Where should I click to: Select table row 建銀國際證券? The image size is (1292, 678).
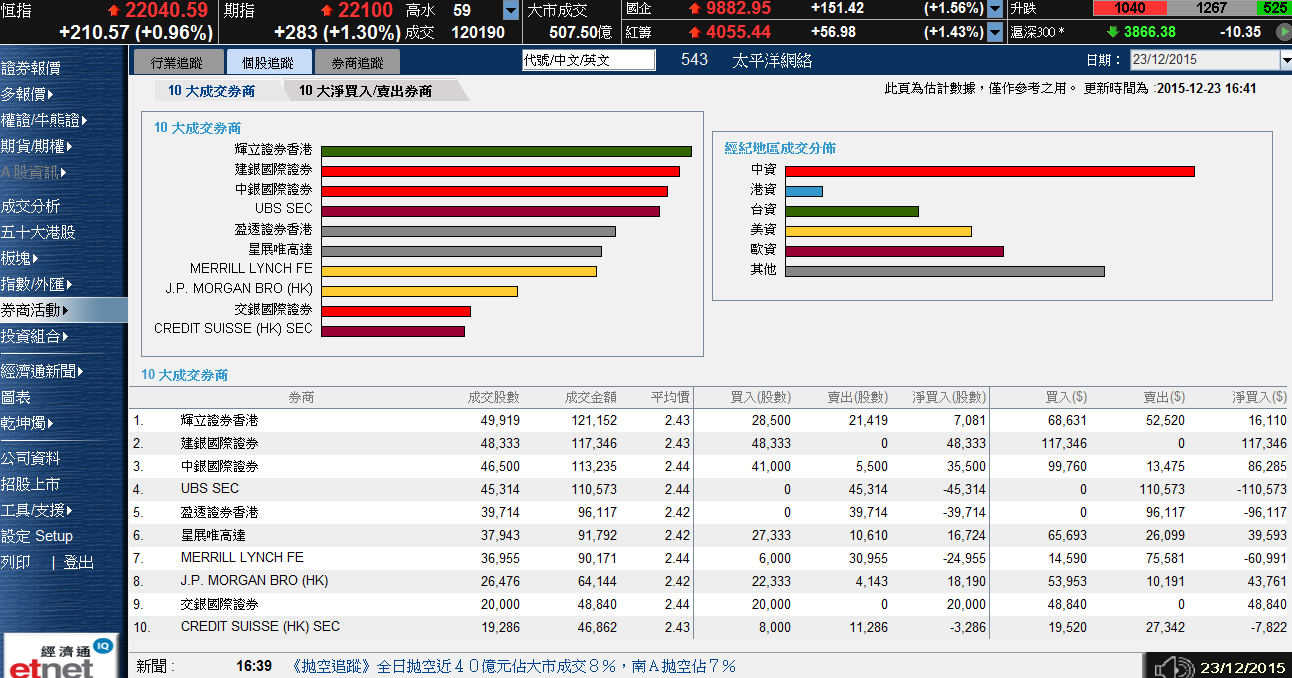pyautogui.click(x=710, y=443)
